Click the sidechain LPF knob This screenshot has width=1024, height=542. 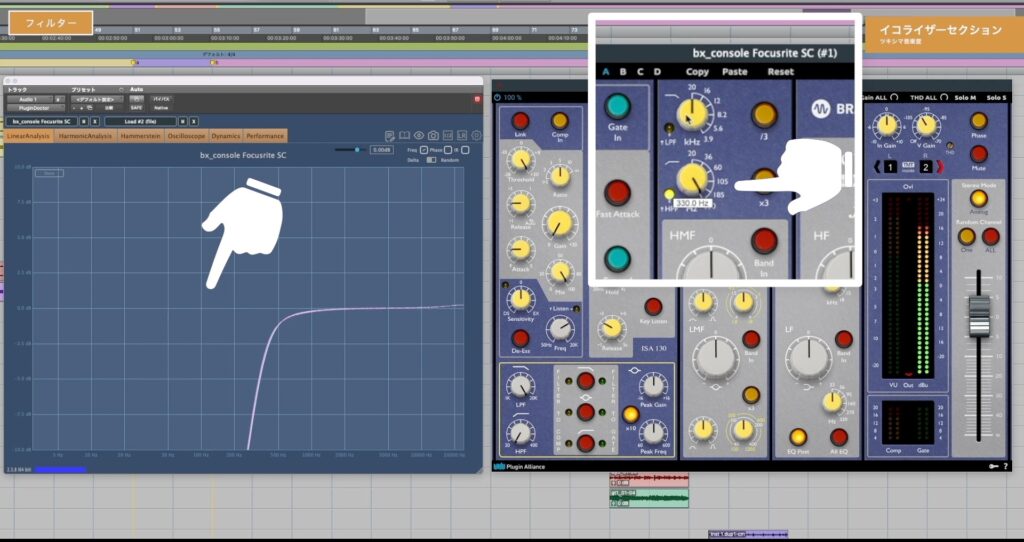pos(520,387)
